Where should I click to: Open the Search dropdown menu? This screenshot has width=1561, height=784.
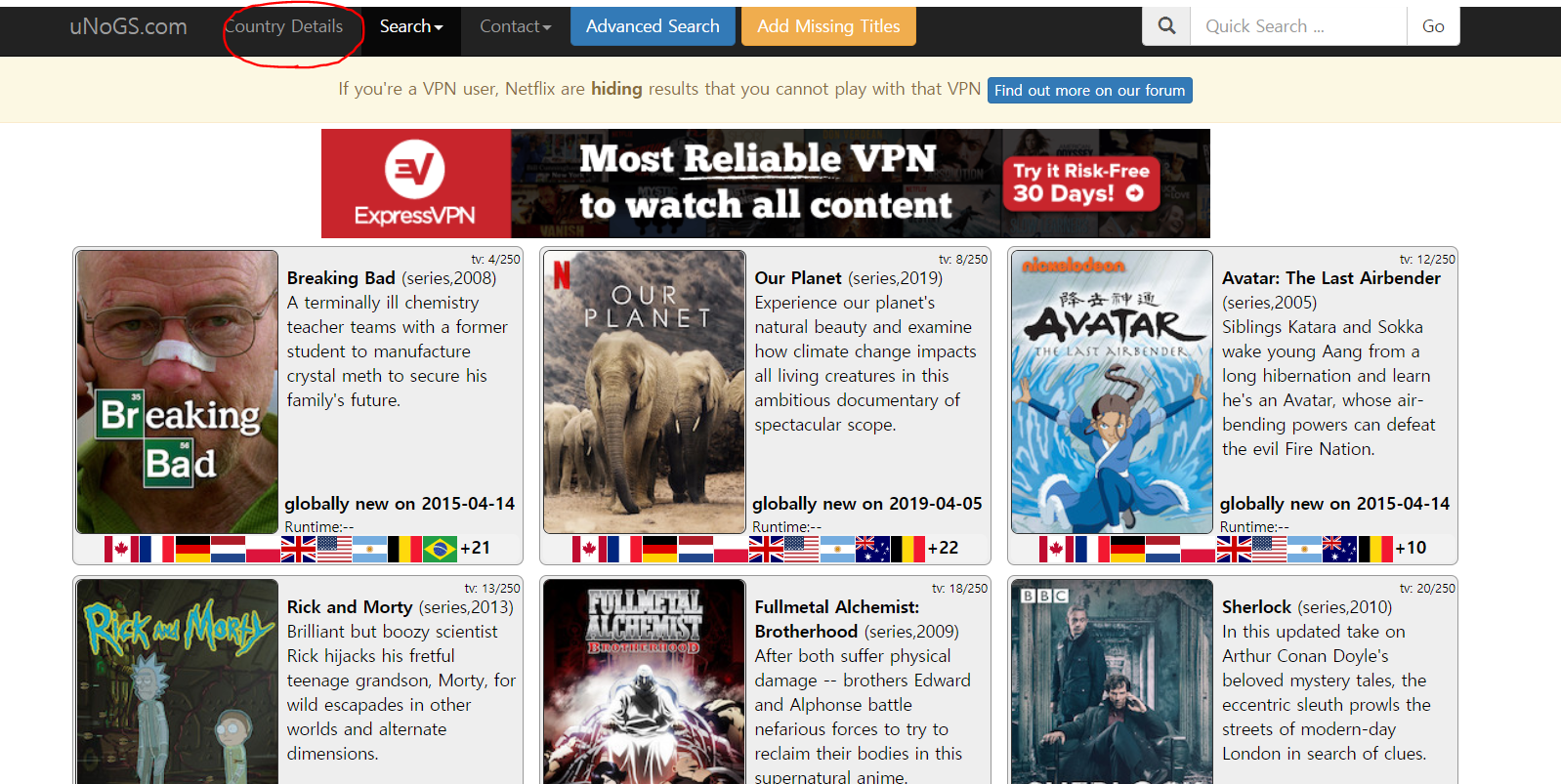coord(411,26)
